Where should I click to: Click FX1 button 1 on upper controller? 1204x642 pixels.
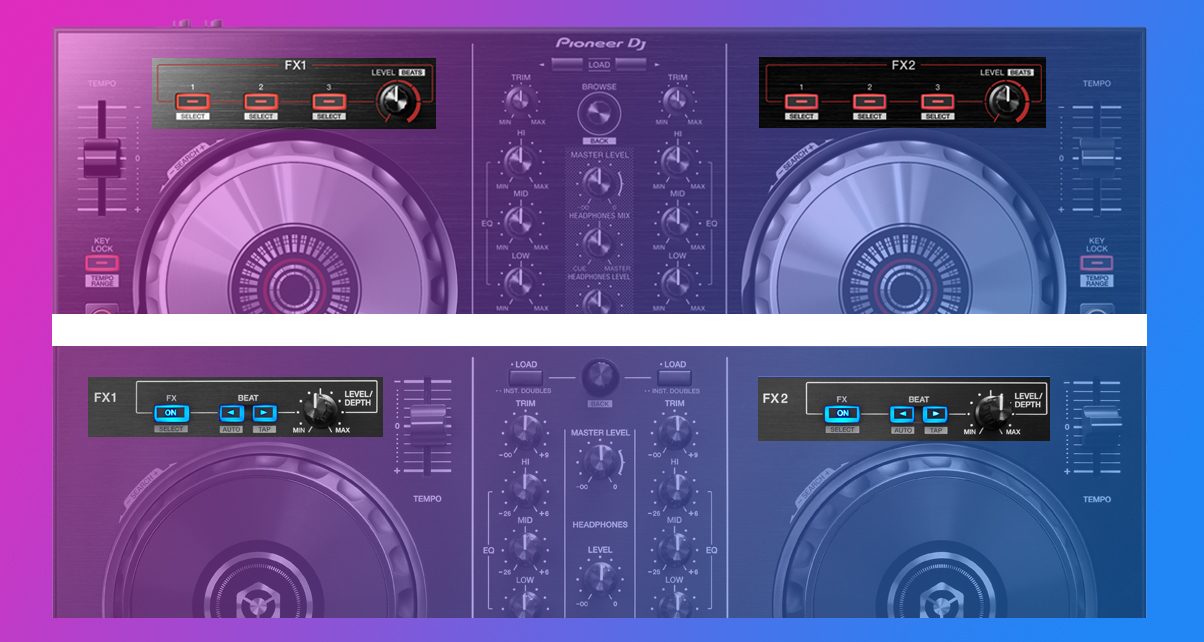coord(191,102)
